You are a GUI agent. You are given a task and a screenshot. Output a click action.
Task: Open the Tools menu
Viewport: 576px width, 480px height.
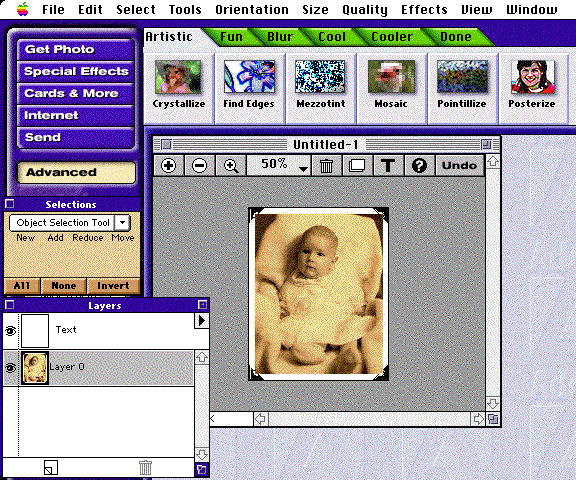[185, 10]
